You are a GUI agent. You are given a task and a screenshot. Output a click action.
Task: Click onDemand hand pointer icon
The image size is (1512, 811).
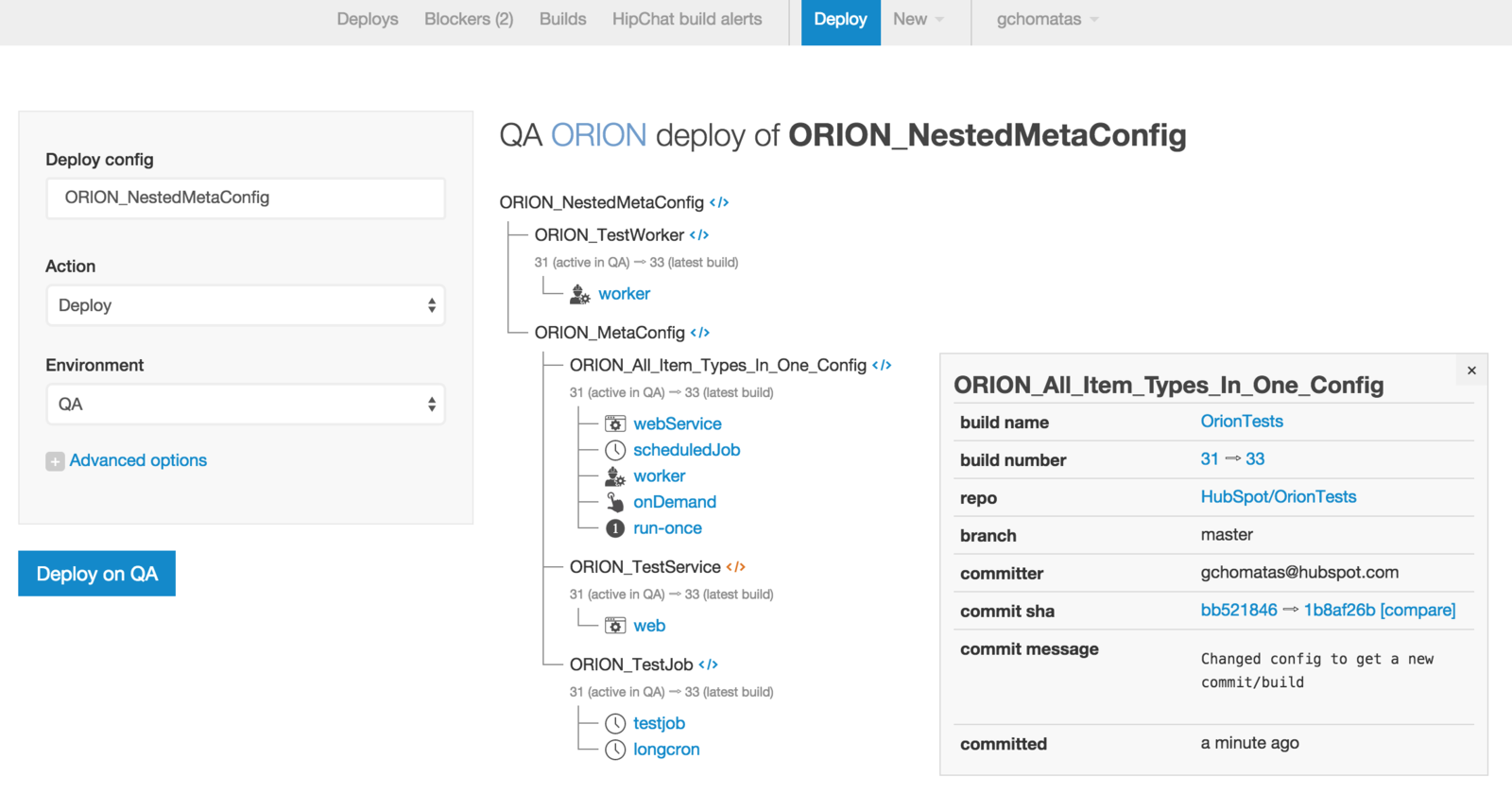(x=615, y=502)
